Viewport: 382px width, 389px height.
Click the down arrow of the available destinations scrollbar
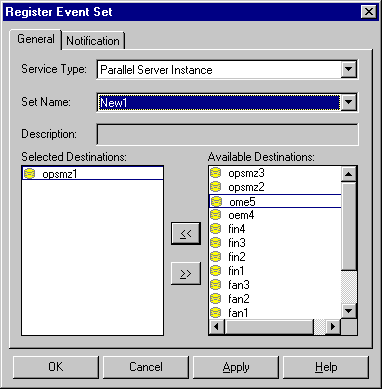point(349,311)
